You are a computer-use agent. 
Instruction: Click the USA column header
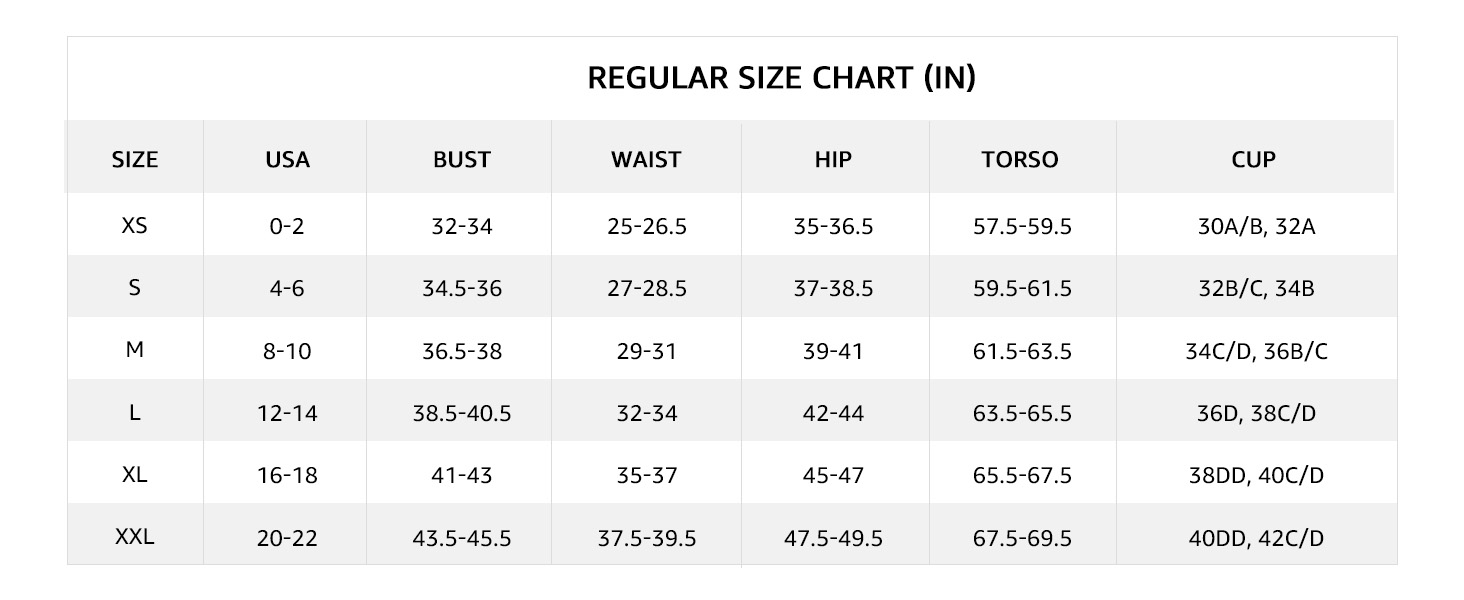pos(287,159)
